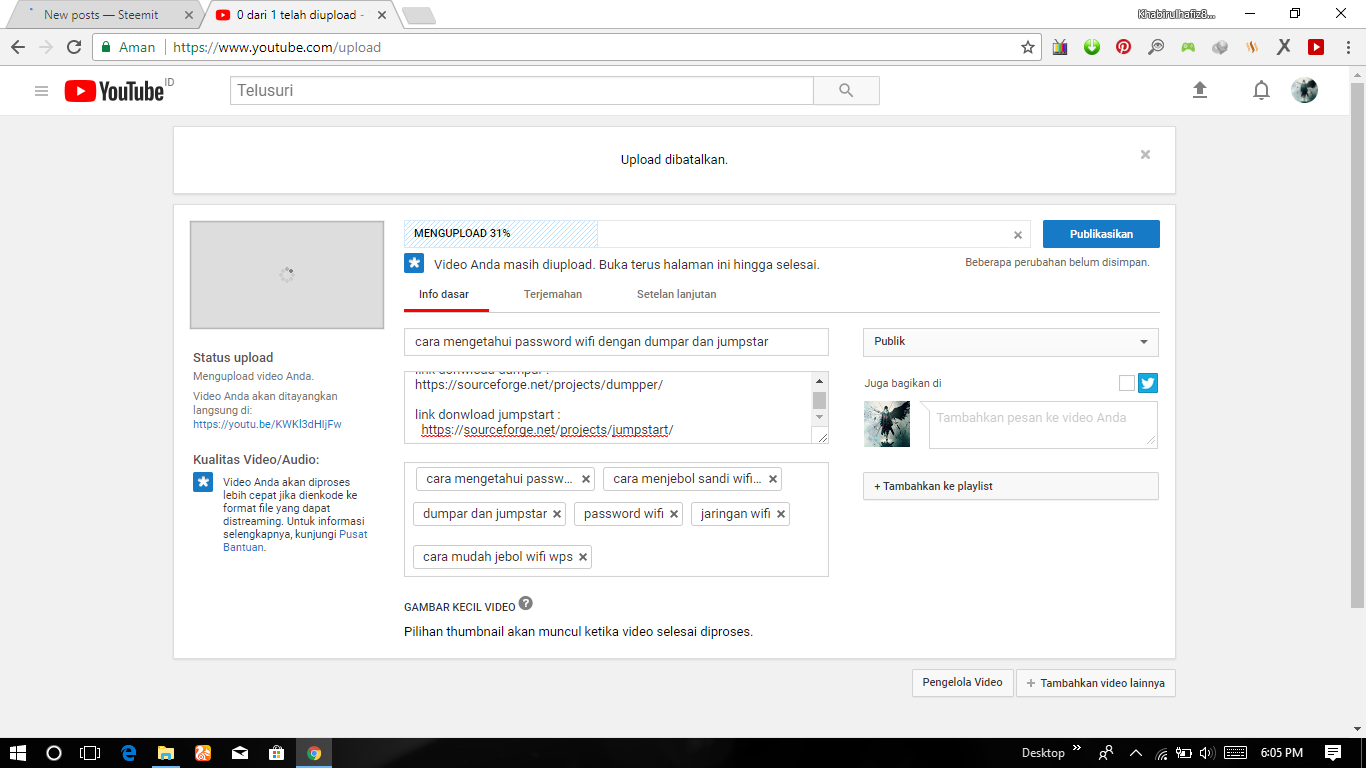Click the video title input field
The image size is (1366, 768).
616,342
